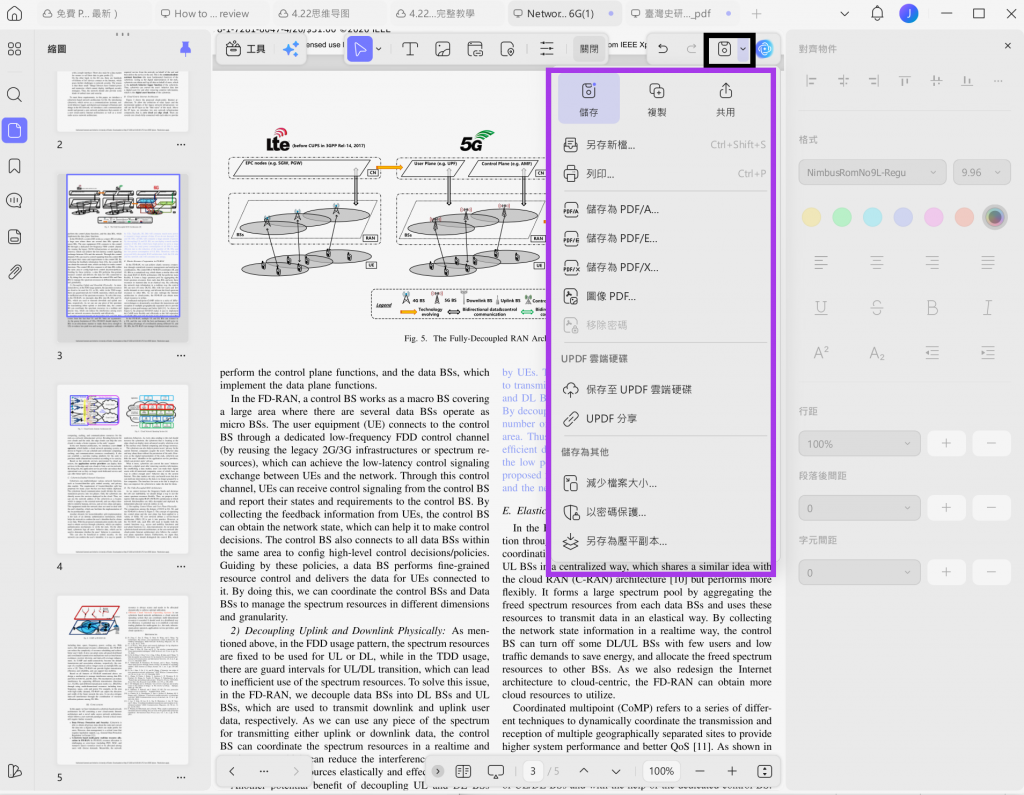Select the text insertion tool
Viewport: 1024px width, 795px height.
(409, 49)
